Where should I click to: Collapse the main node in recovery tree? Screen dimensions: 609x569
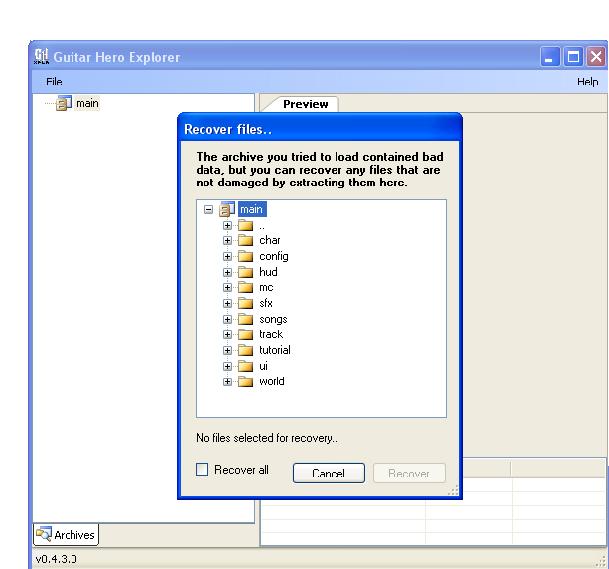(209, 210)
